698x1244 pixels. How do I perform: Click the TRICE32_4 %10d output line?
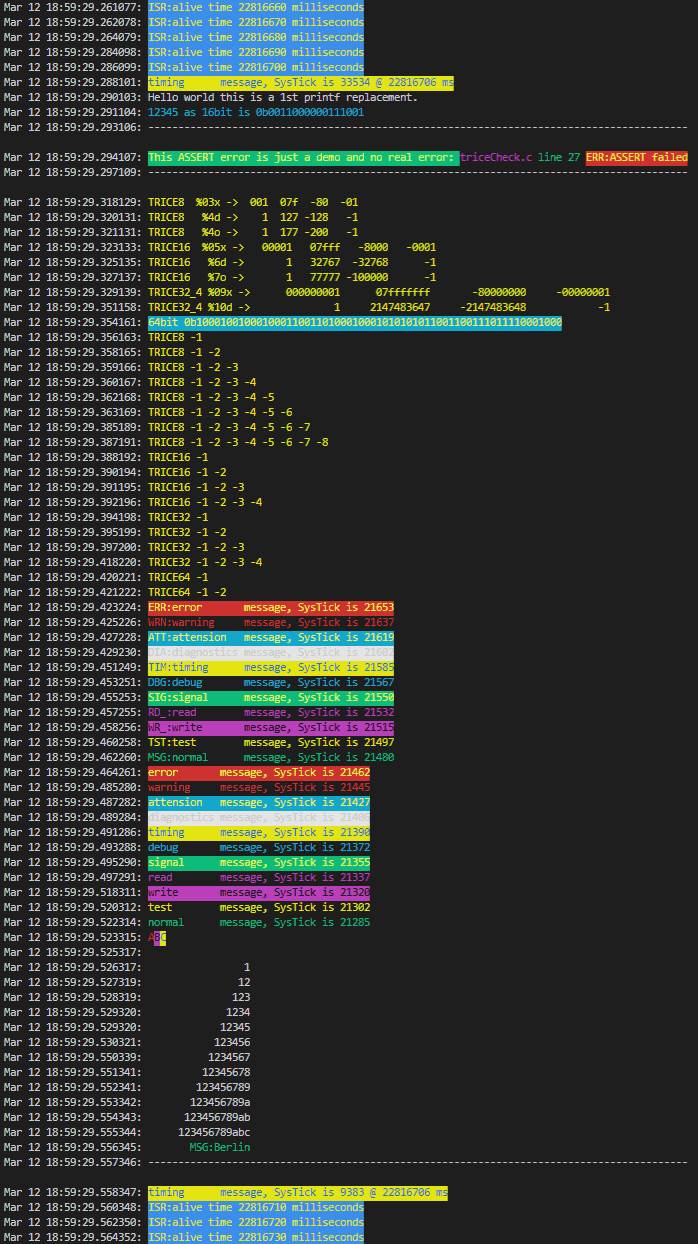(379, 307)
